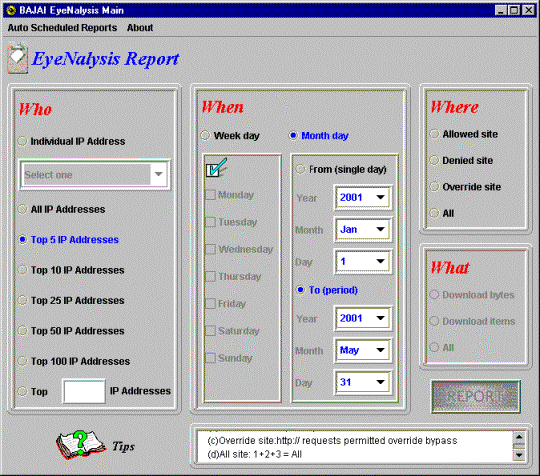Click the REPORT button
The height and width of the screenshot is (476, 540).
click(476, 396)
